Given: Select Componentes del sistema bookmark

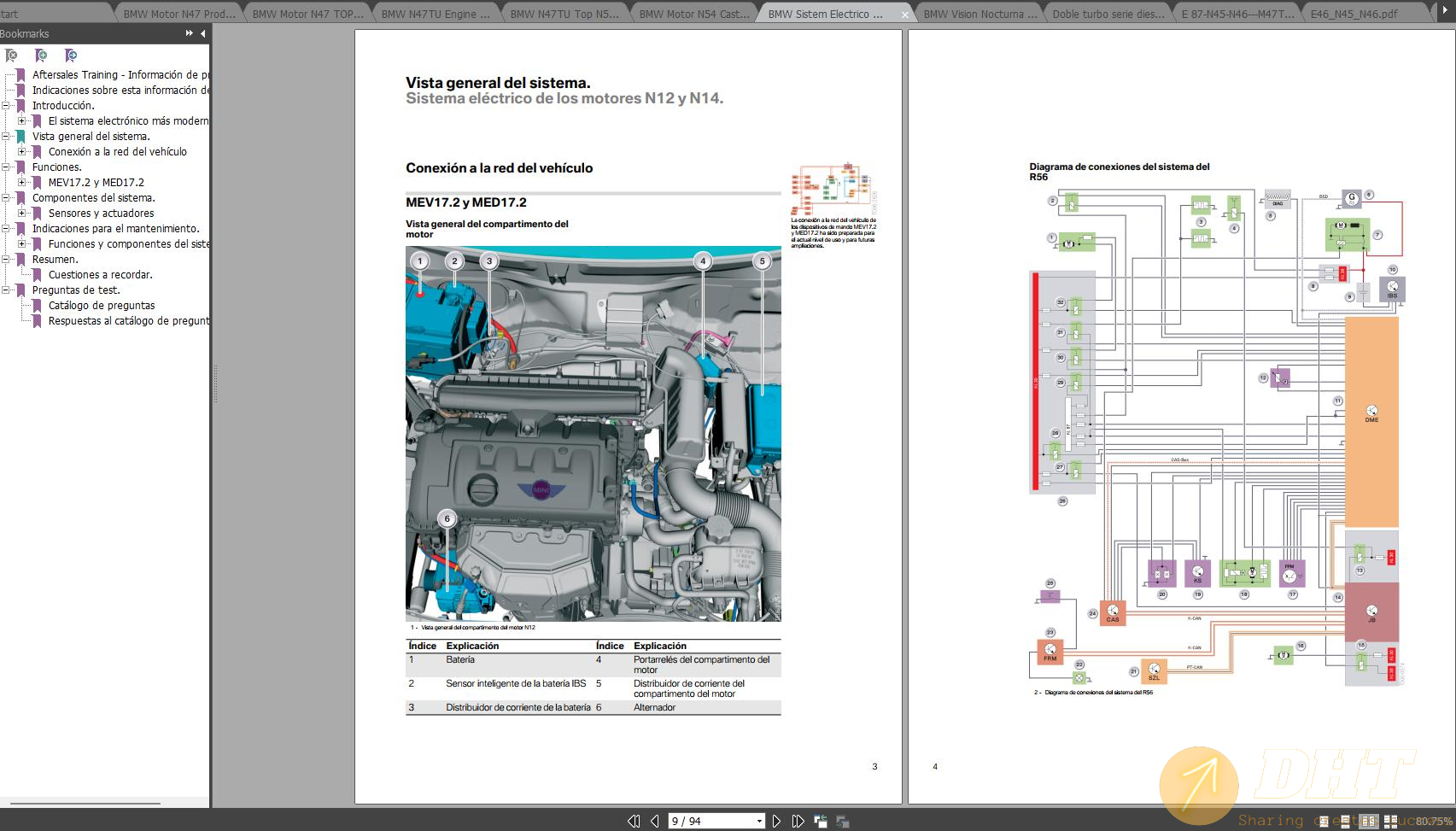Looking at the screenshot, I should pos(93,198).
